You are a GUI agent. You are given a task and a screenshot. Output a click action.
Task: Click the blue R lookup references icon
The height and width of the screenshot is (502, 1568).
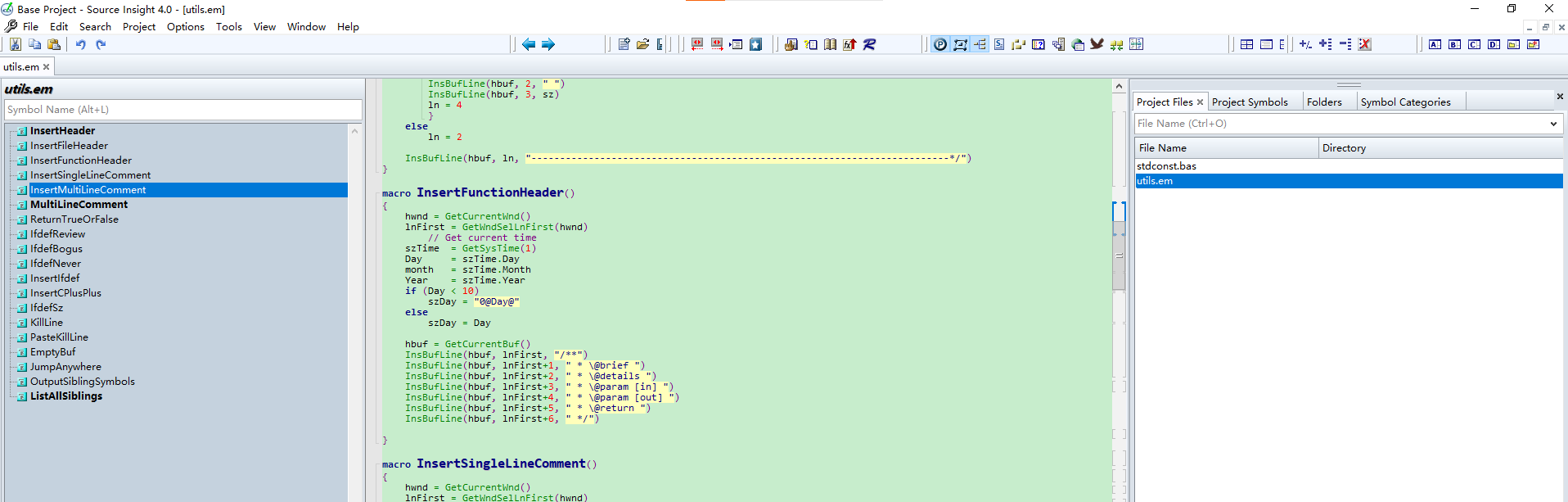click(x=869, y=44)
